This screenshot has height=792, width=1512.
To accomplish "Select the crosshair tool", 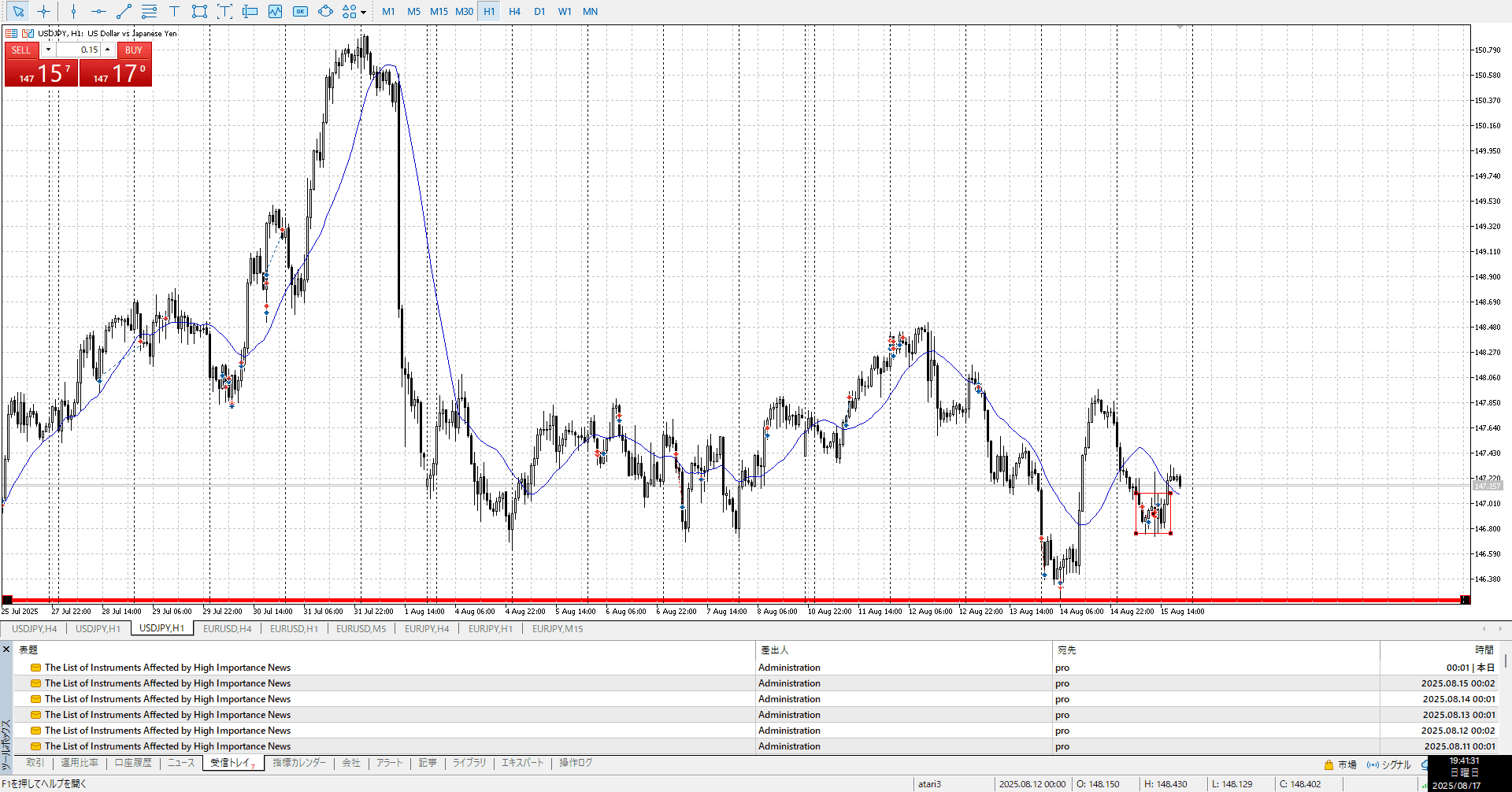I will (43, 12).
